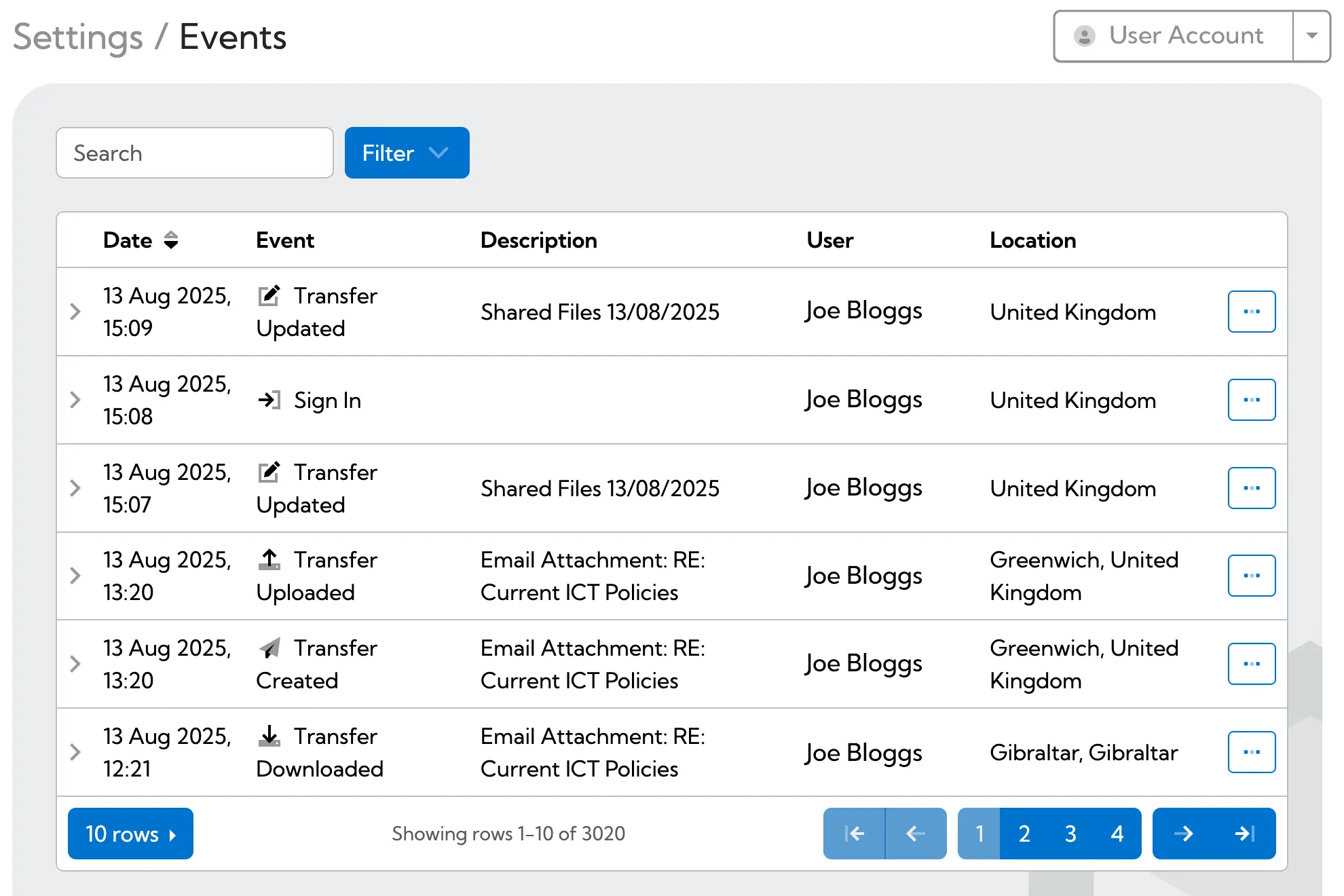Image resolution: width=1344 pixels, height=896 pixels.
Task: Click the Transfer Created paper plane icon
Action: [269, 648]
